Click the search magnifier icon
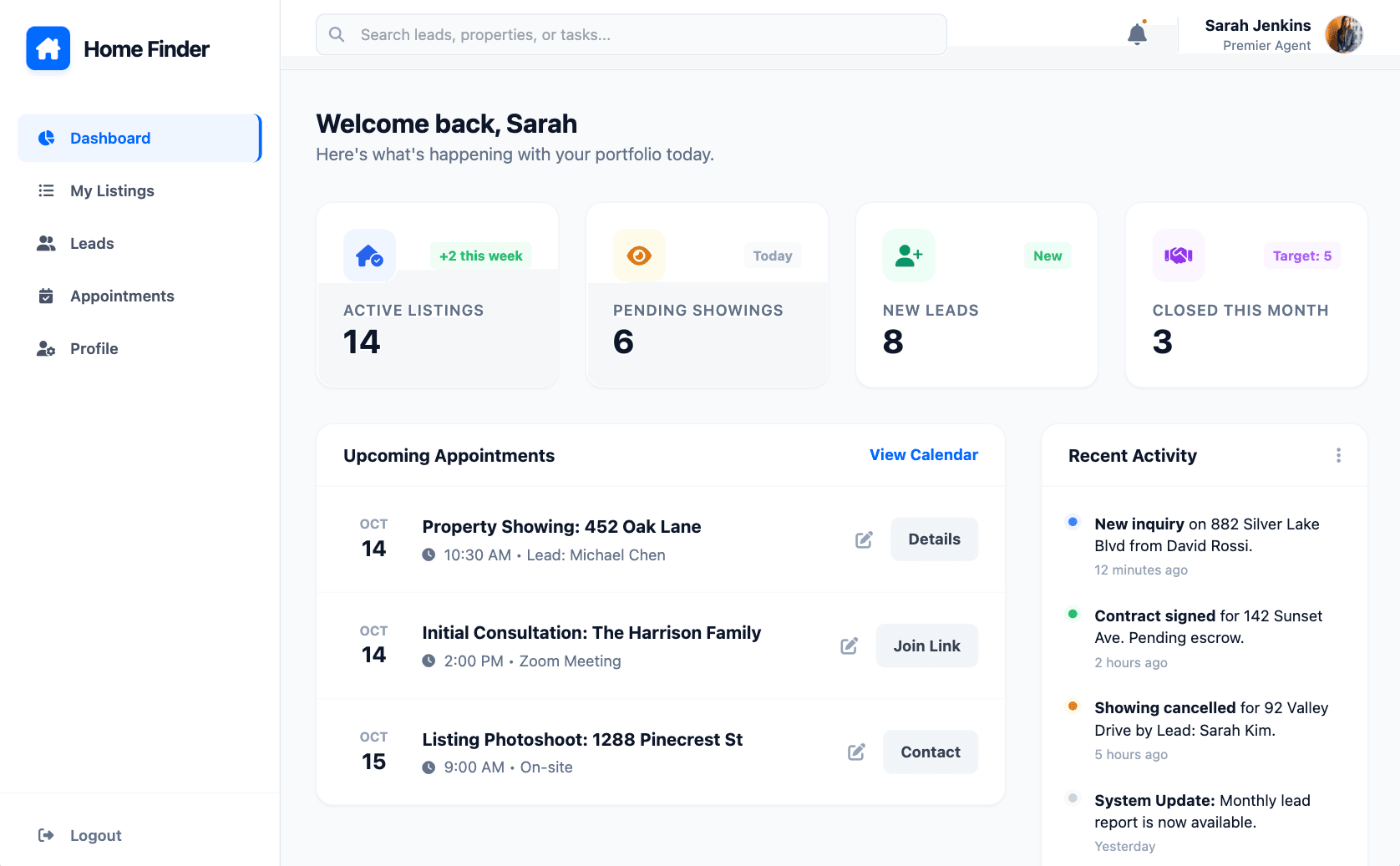Screen dimensions: 1400x866 click(336, 34)
